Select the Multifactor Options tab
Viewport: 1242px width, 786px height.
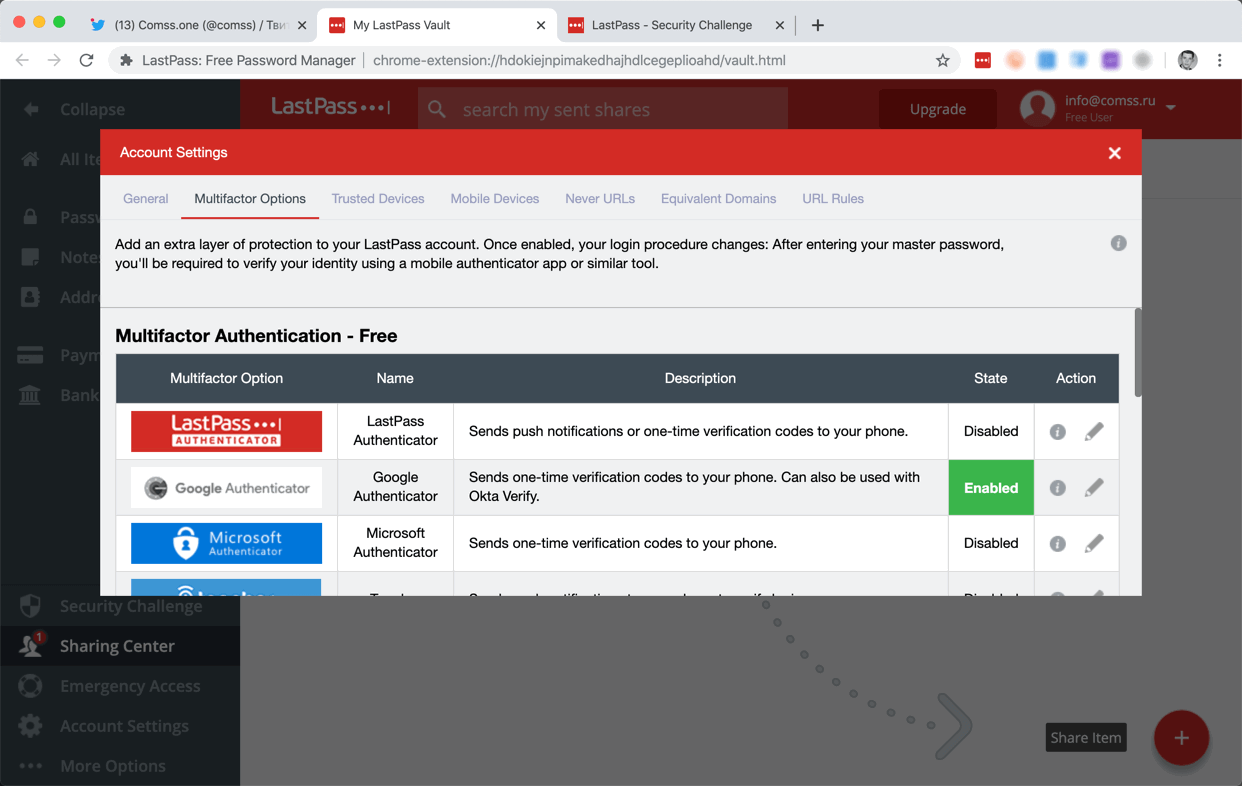click(x=250, y=199)
